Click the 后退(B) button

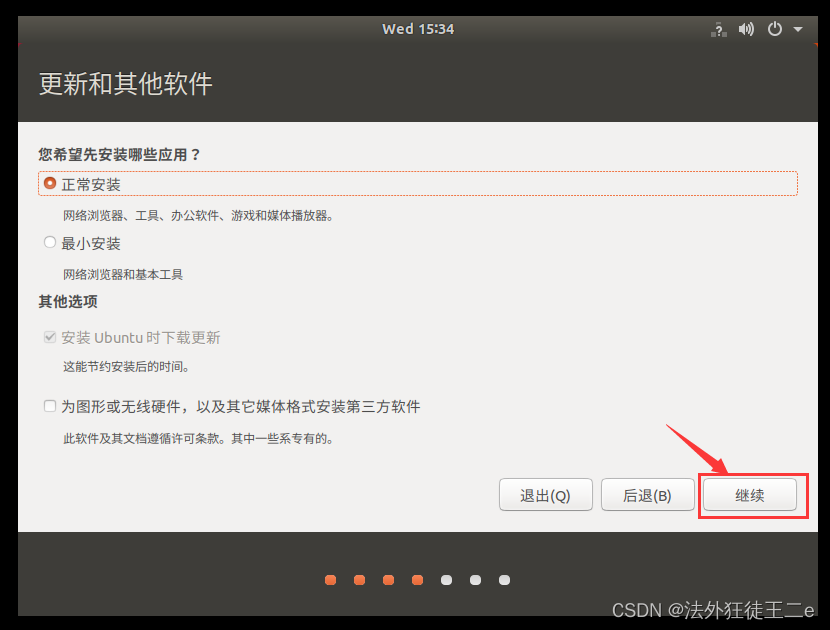click(x=647, y=494)
